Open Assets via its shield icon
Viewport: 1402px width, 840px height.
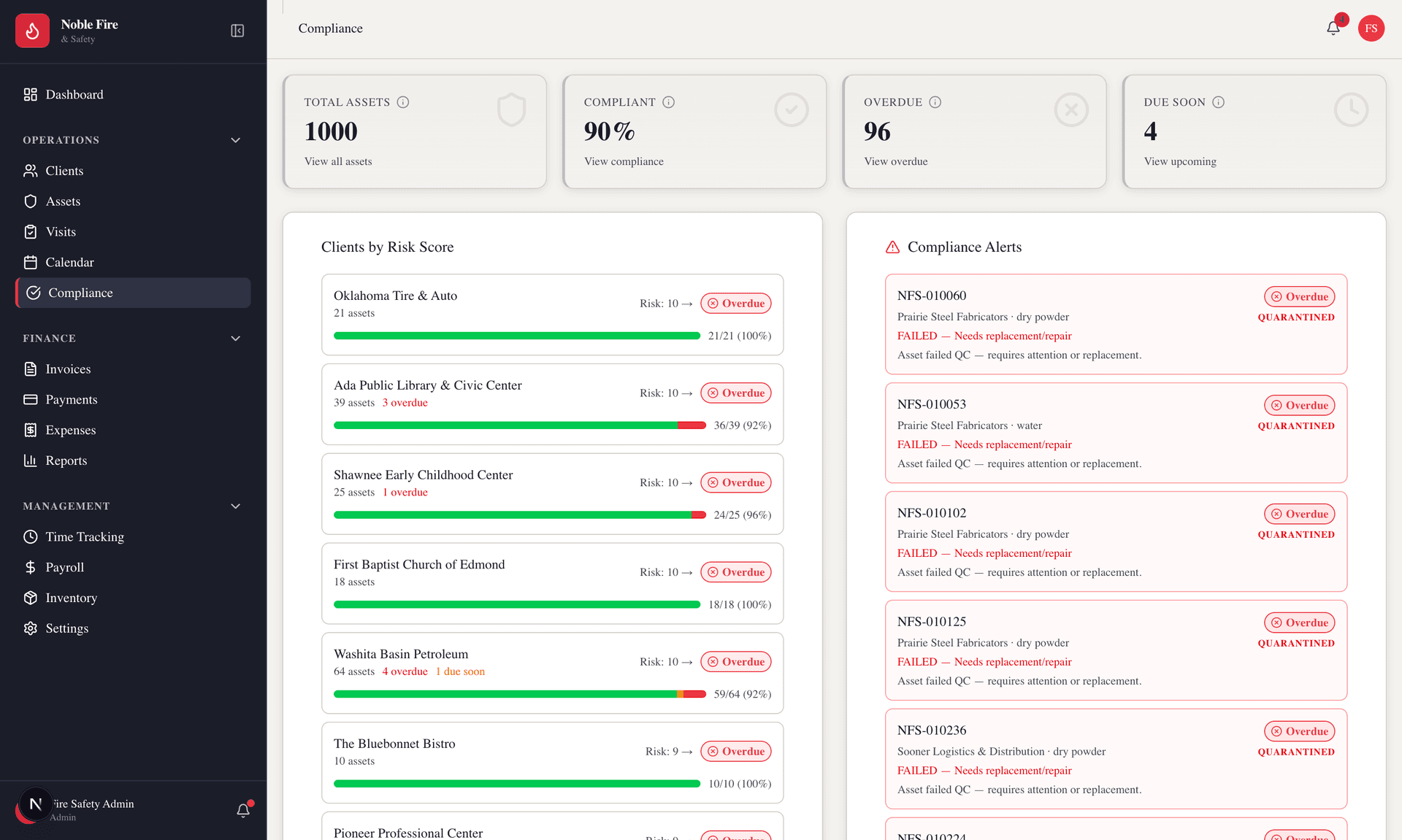coord(31,201)
